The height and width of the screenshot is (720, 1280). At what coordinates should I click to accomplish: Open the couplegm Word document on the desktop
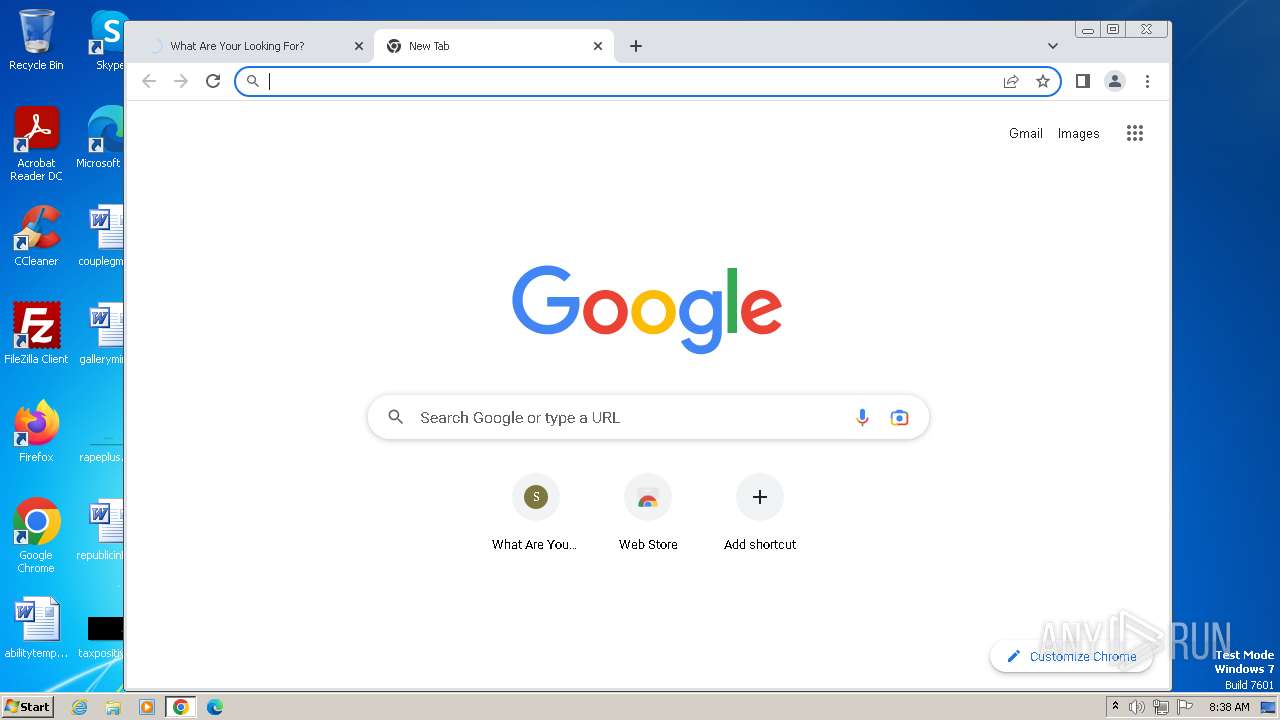(x=103, y=236)
